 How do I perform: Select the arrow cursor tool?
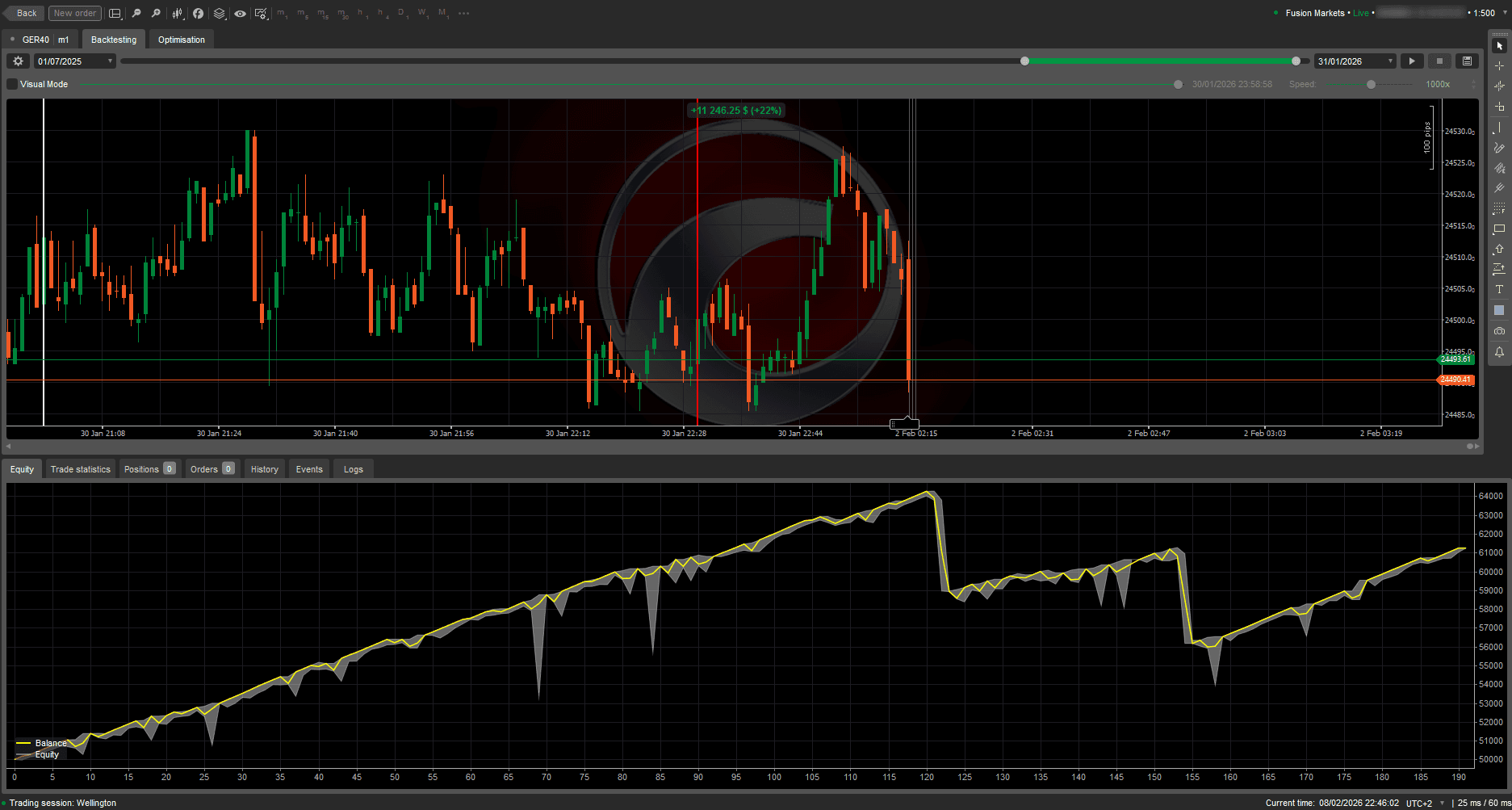pyautogui.click(x=1499, y=45)
